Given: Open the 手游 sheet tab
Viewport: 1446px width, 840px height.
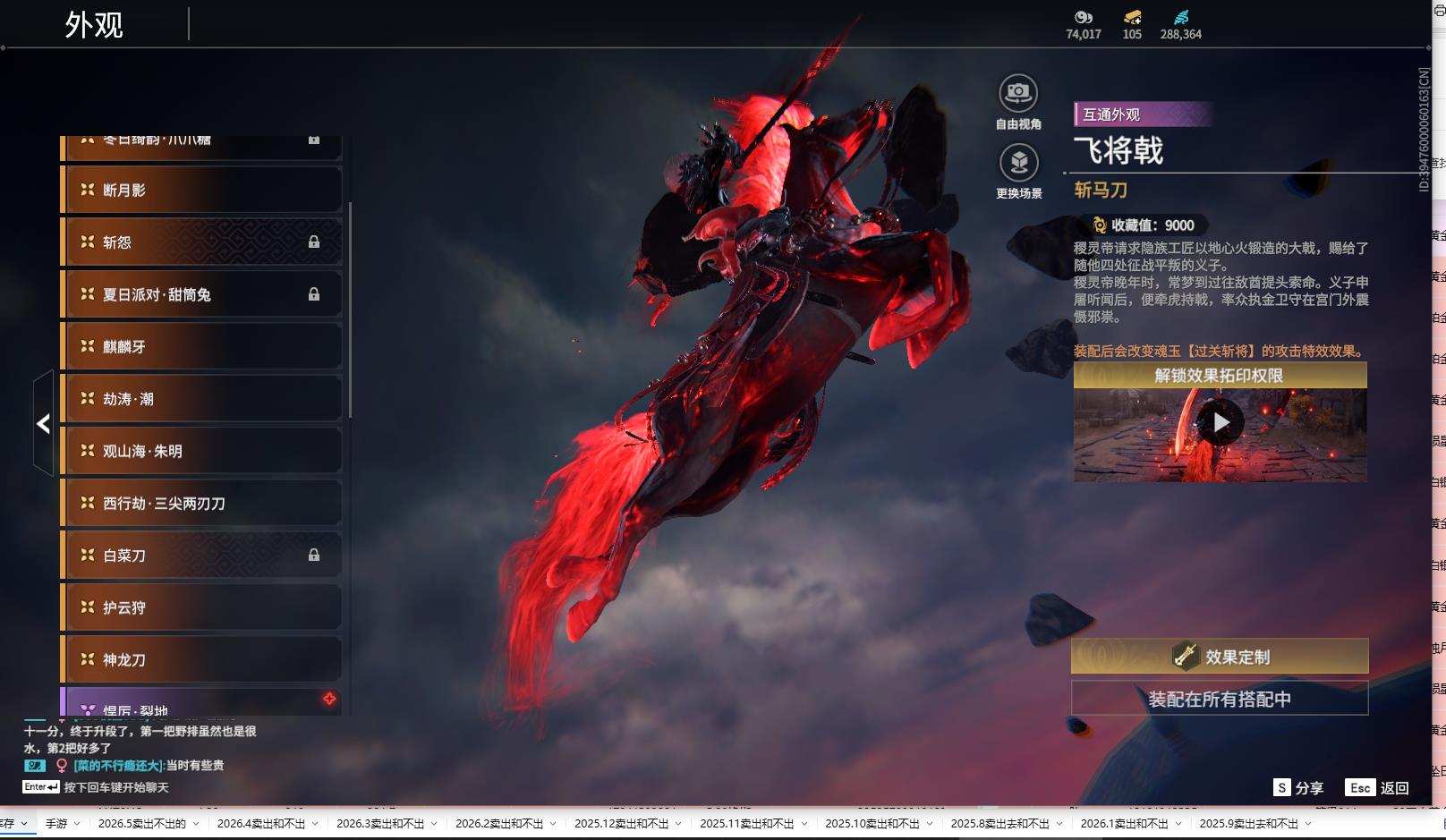Looking at the screenshot, I should point(56,824).
